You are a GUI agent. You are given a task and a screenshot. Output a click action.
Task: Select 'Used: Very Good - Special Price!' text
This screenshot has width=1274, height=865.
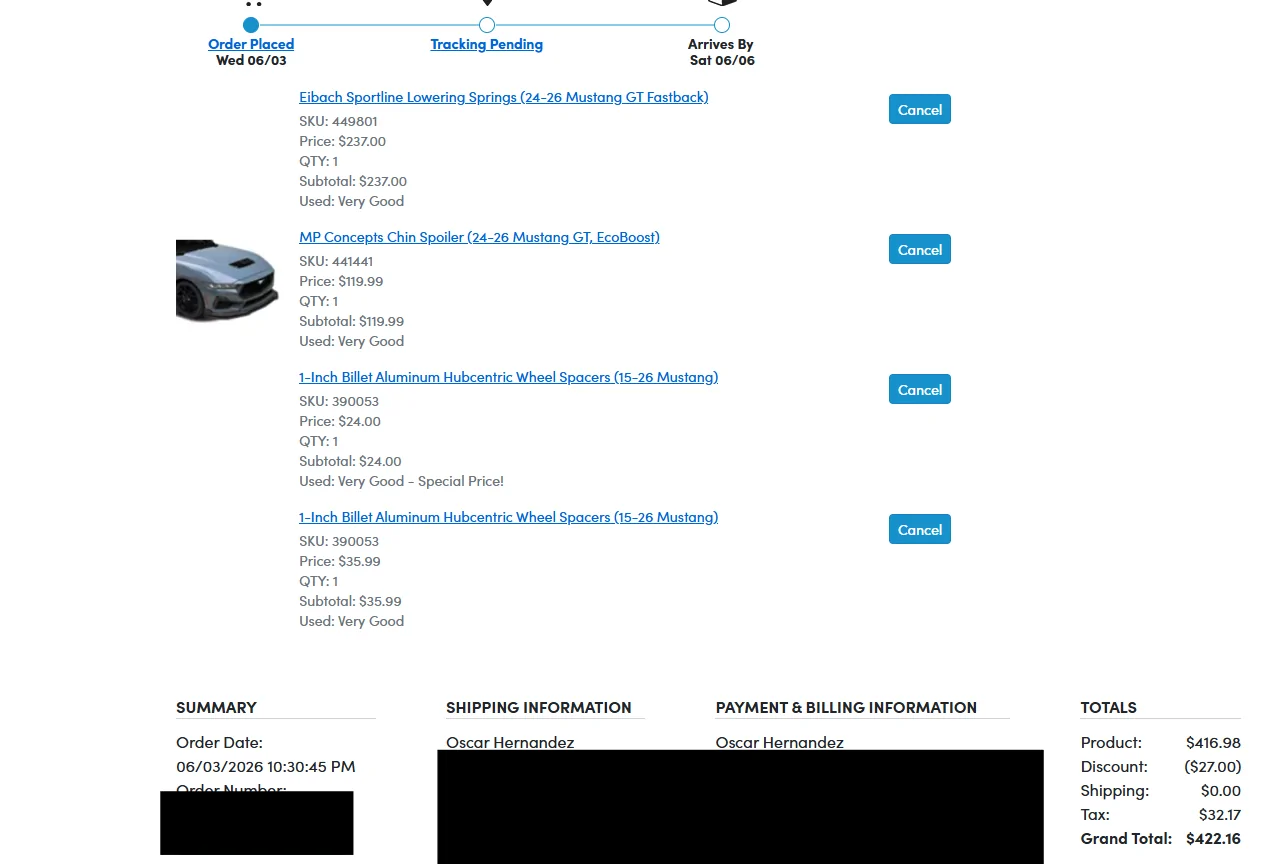coord(401,481)
